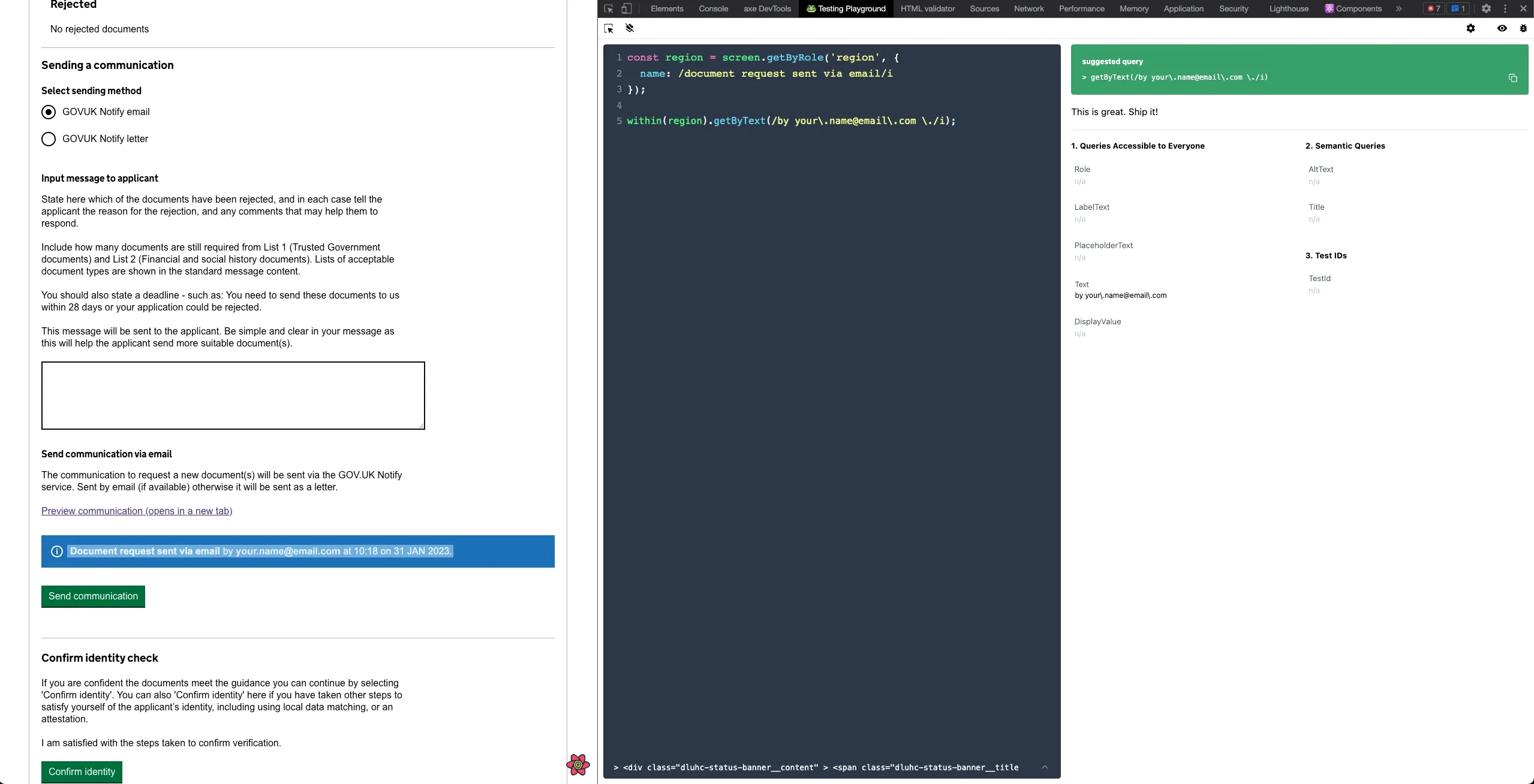Click the eye preview icon
This screenshot has height=784, width=1534.
pyautogui.click(x=1502, y=28)
